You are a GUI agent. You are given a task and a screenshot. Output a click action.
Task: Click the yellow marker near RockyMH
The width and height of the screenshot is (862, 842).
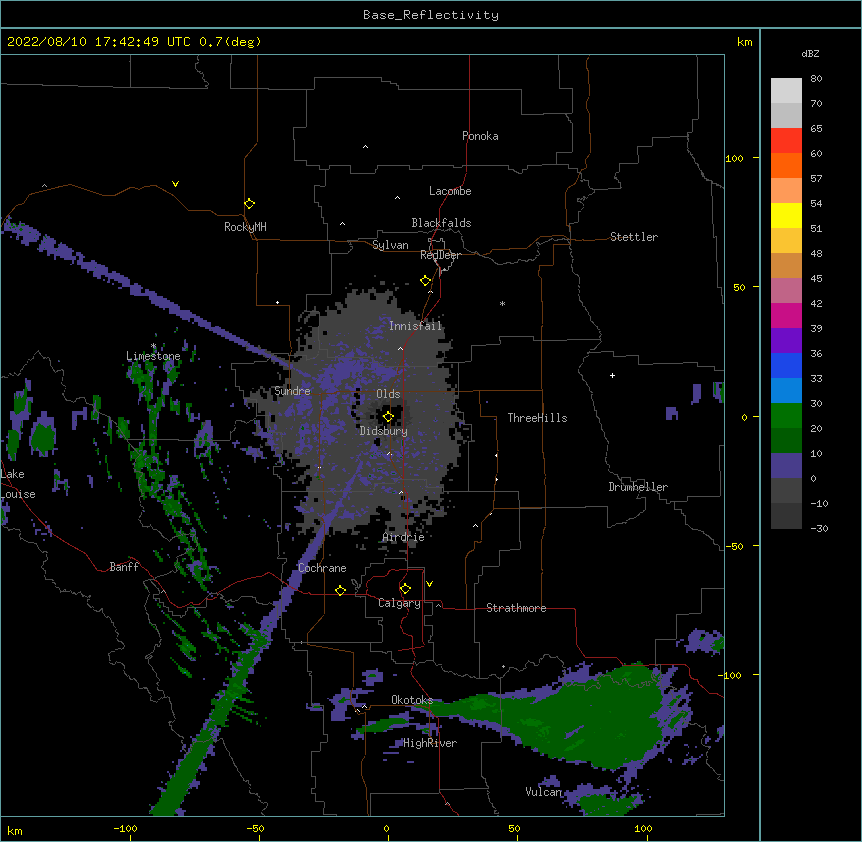(250, 204)
